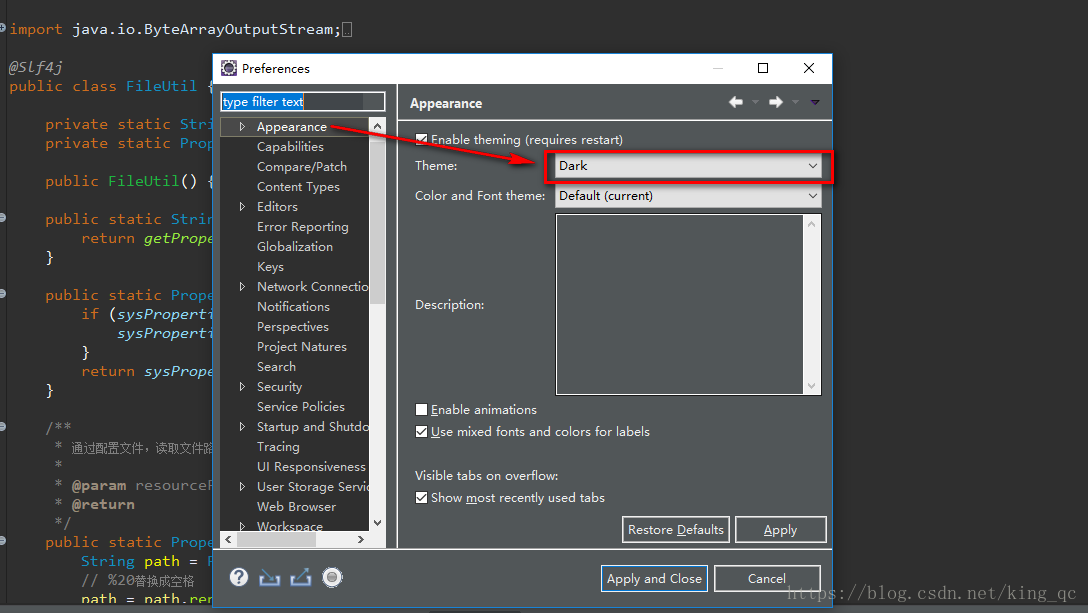This screenshot has height=613, width=1088.
Task: Click the tree horizontal scrollbar left arrow
Action: pyautogui.click(x=228, y=539)
